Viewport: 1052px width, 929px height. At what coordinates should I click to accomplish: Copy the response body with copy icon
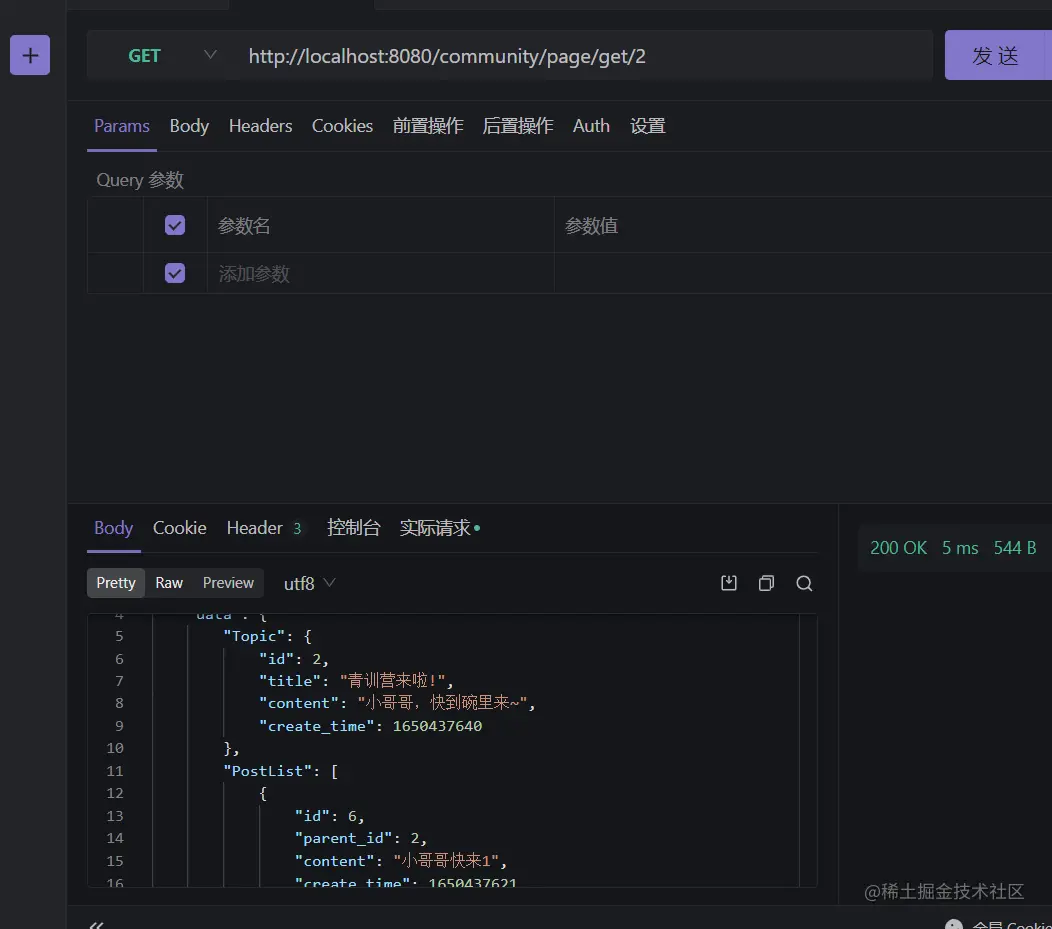click(x=766, y=583)
